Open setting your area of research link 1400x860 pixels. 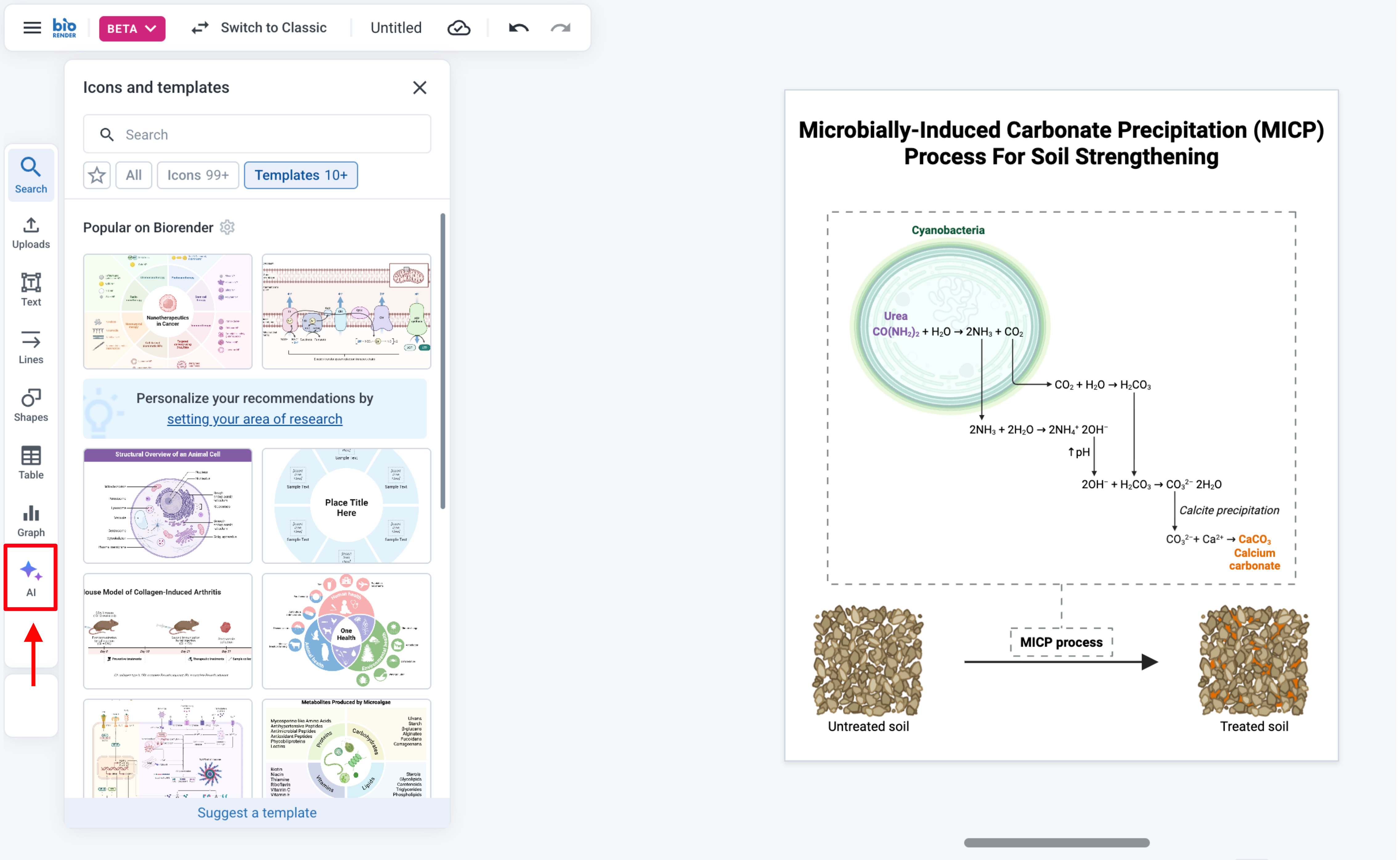[254, 419]
